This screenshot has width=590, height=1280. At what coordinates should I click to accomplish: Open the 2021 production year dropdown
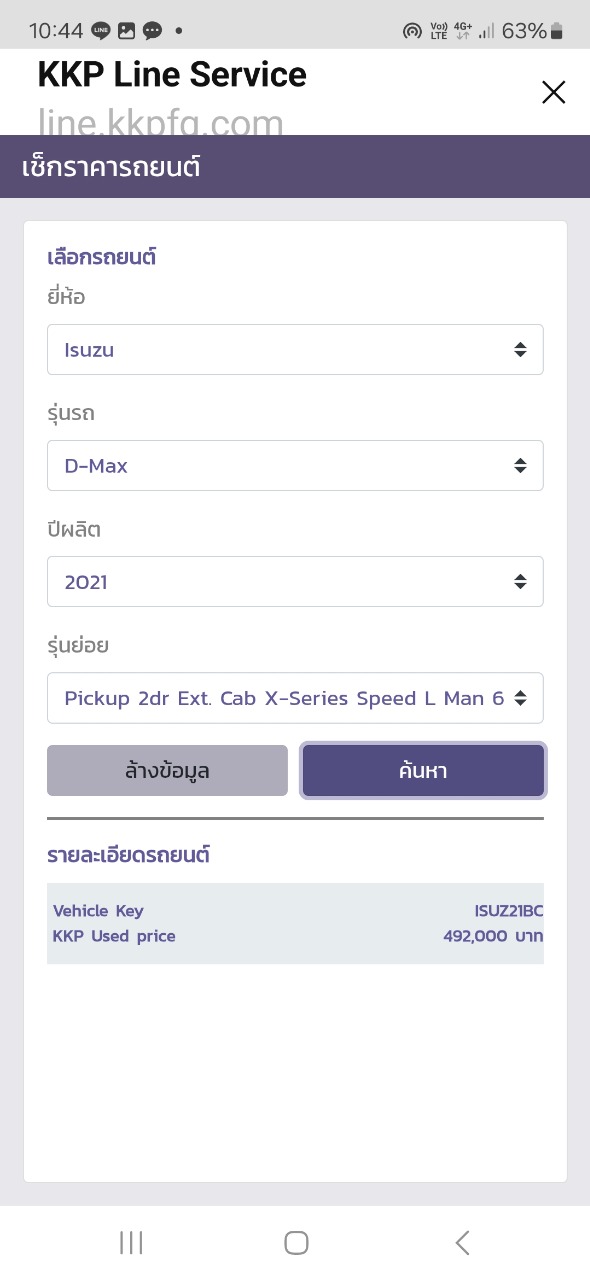click(x=295, y=582)
